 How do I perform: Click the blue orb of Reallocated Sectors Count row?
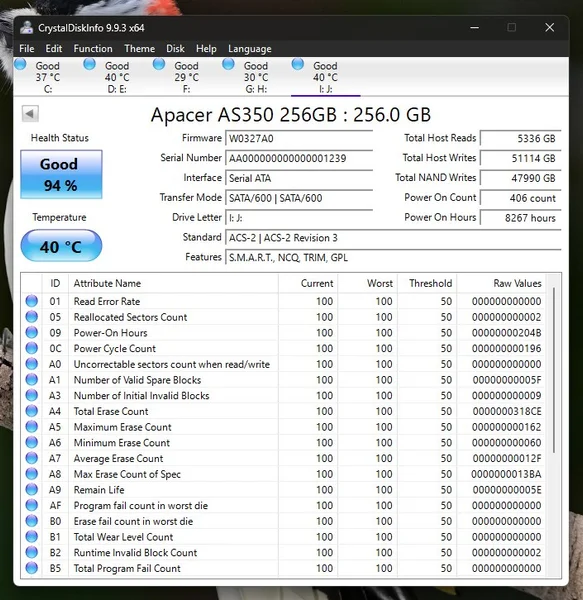click(32, 317)
